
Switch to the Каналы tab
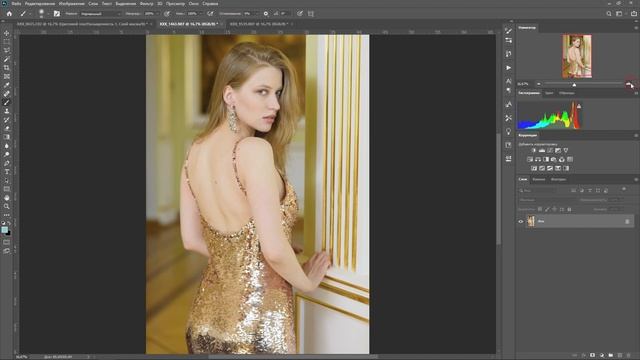coord(538,179)
